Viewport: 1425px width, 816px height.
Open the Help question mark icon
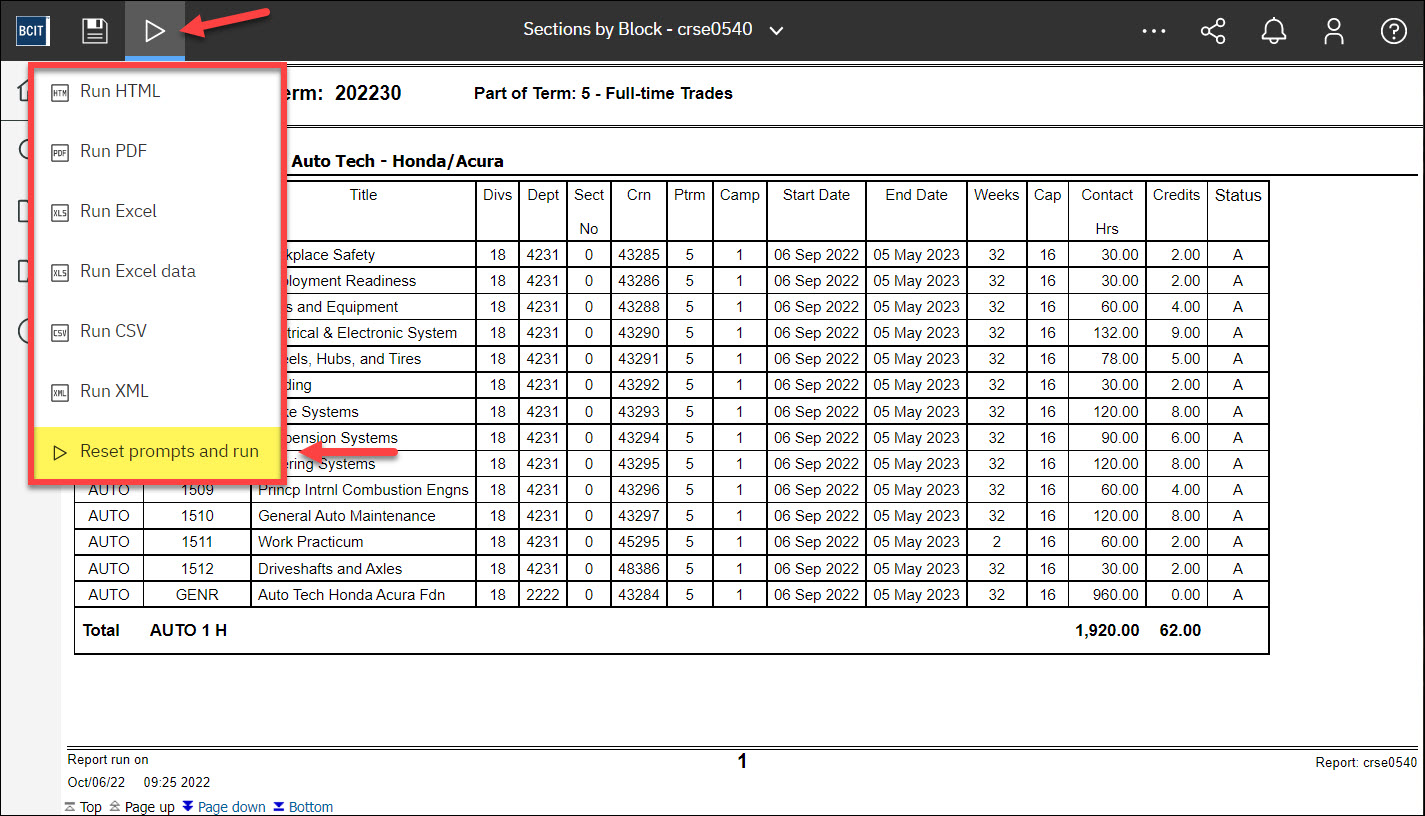[x=1393, y=31]
